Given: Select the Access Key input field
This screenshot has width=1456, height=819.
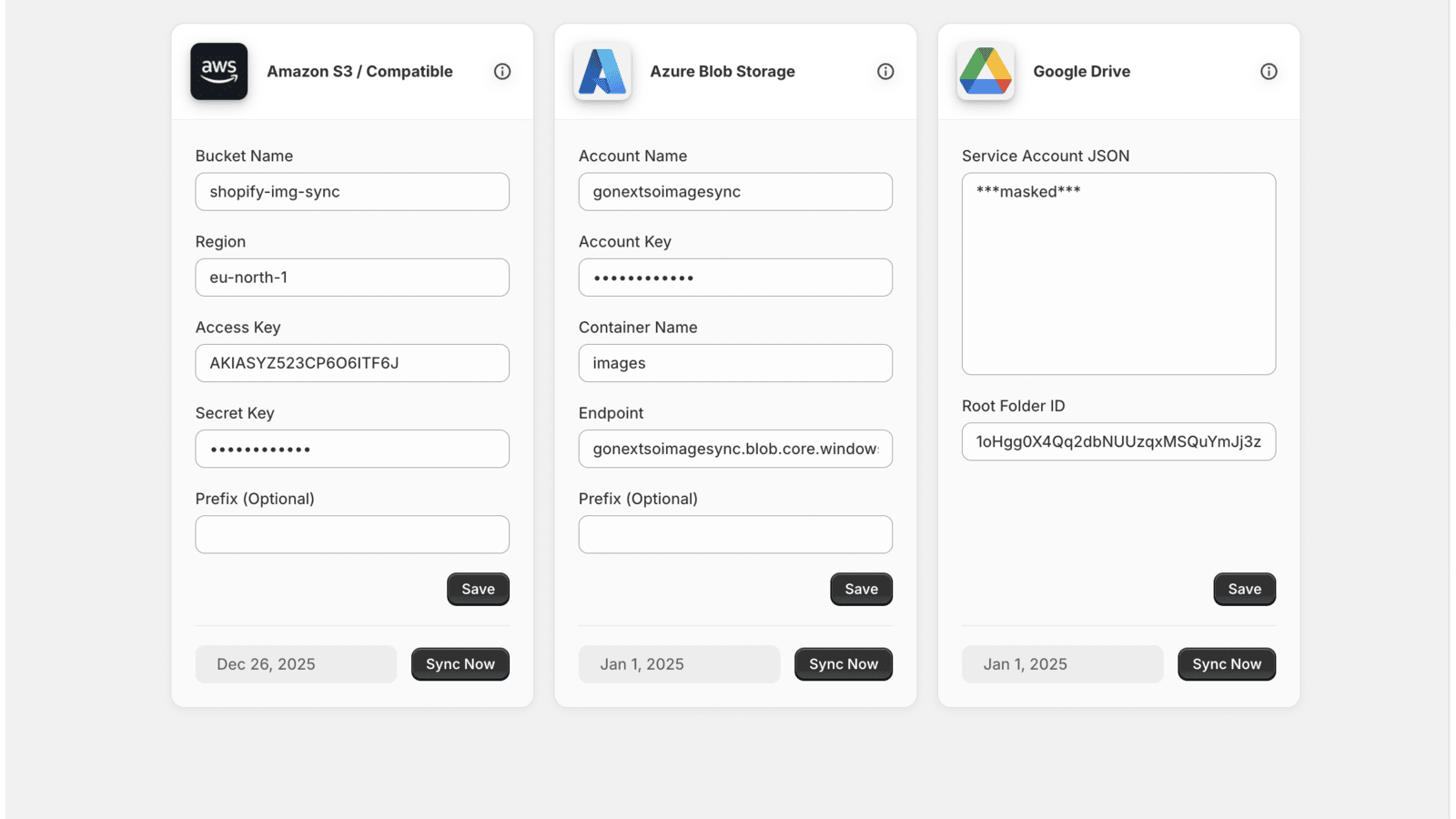Looking at the screenshot, I should [352, 362].
